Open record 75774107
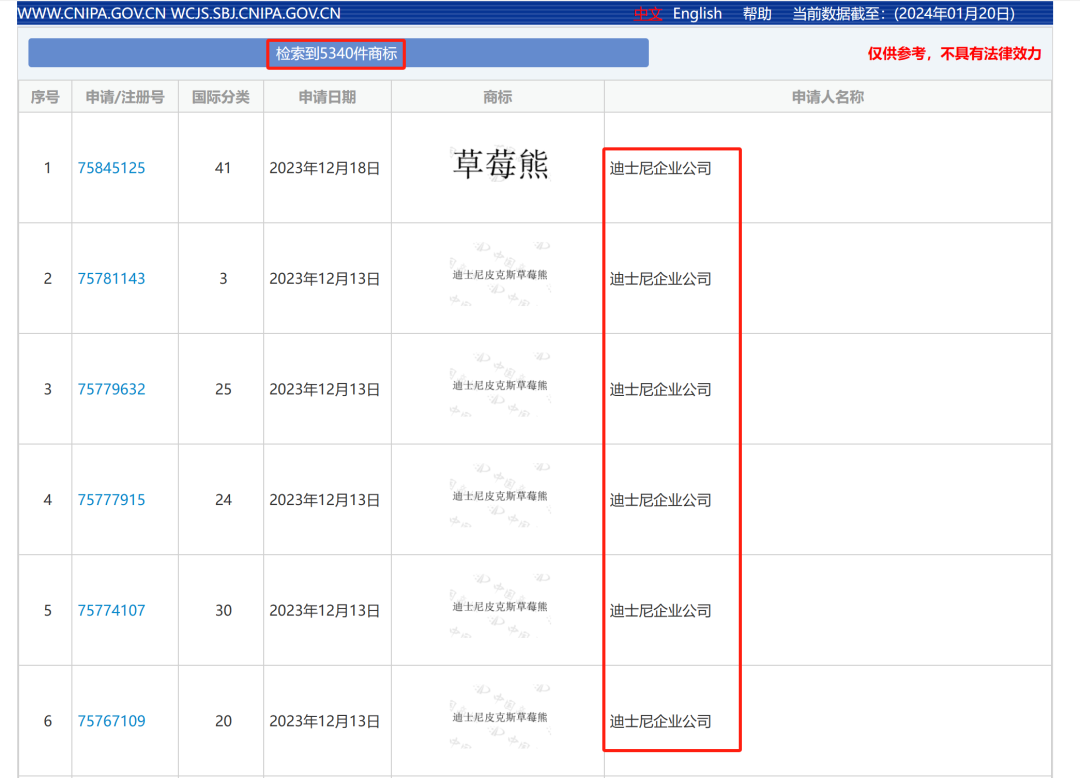Screen dimensions: 1080x778 (111, 610)
